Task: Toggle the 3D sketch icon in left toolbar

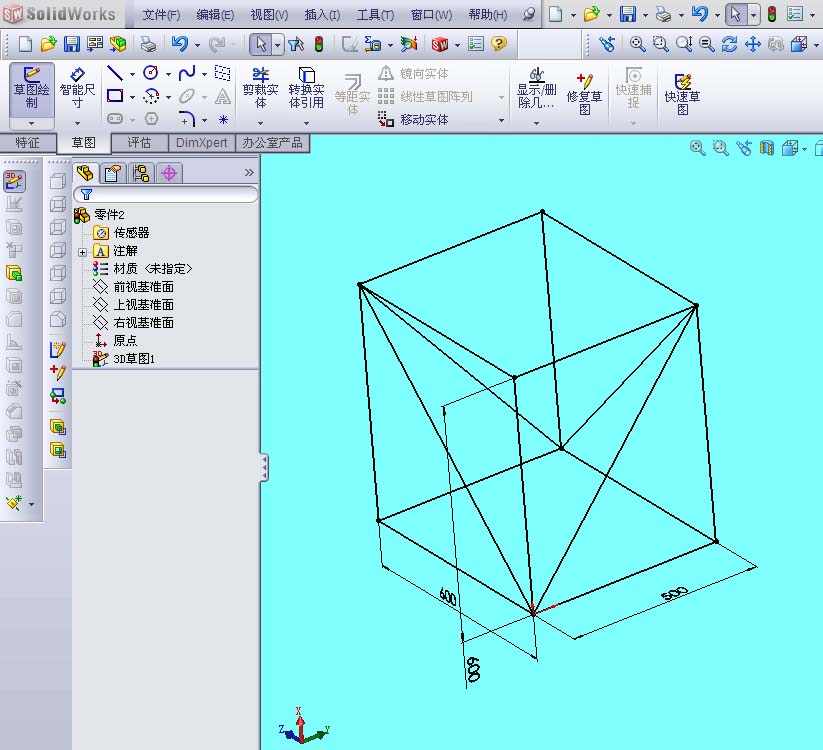Action: point(14,181)
